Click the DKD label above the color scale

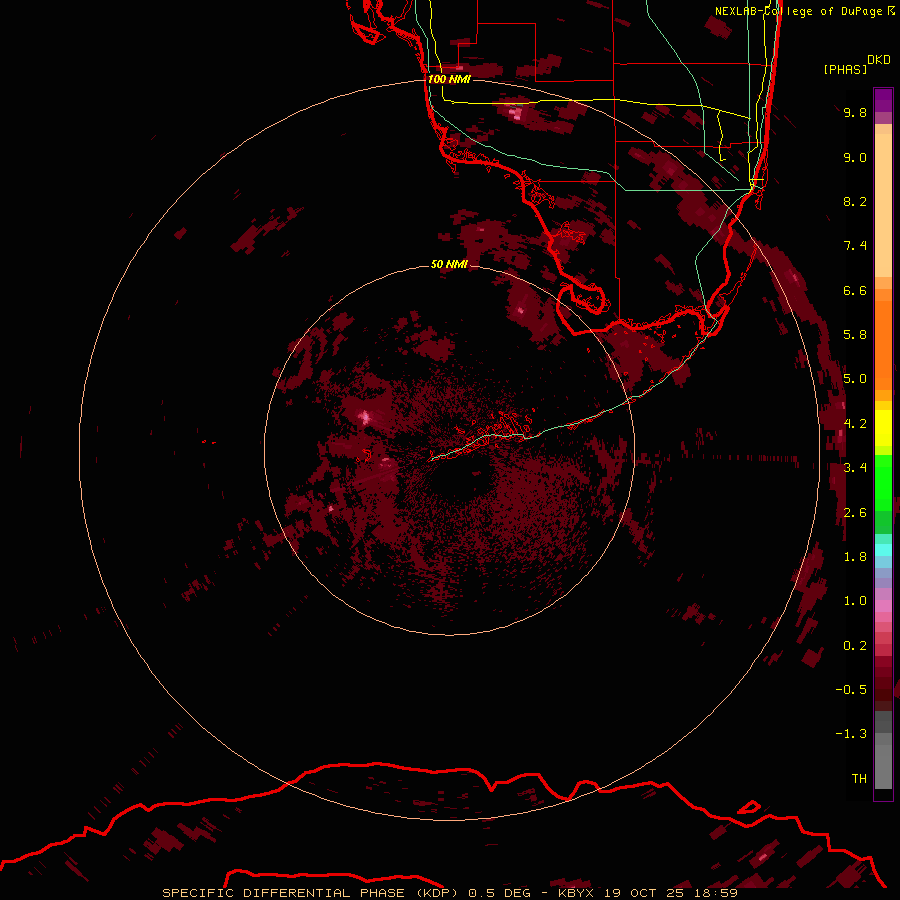click(x=879, y=60)
